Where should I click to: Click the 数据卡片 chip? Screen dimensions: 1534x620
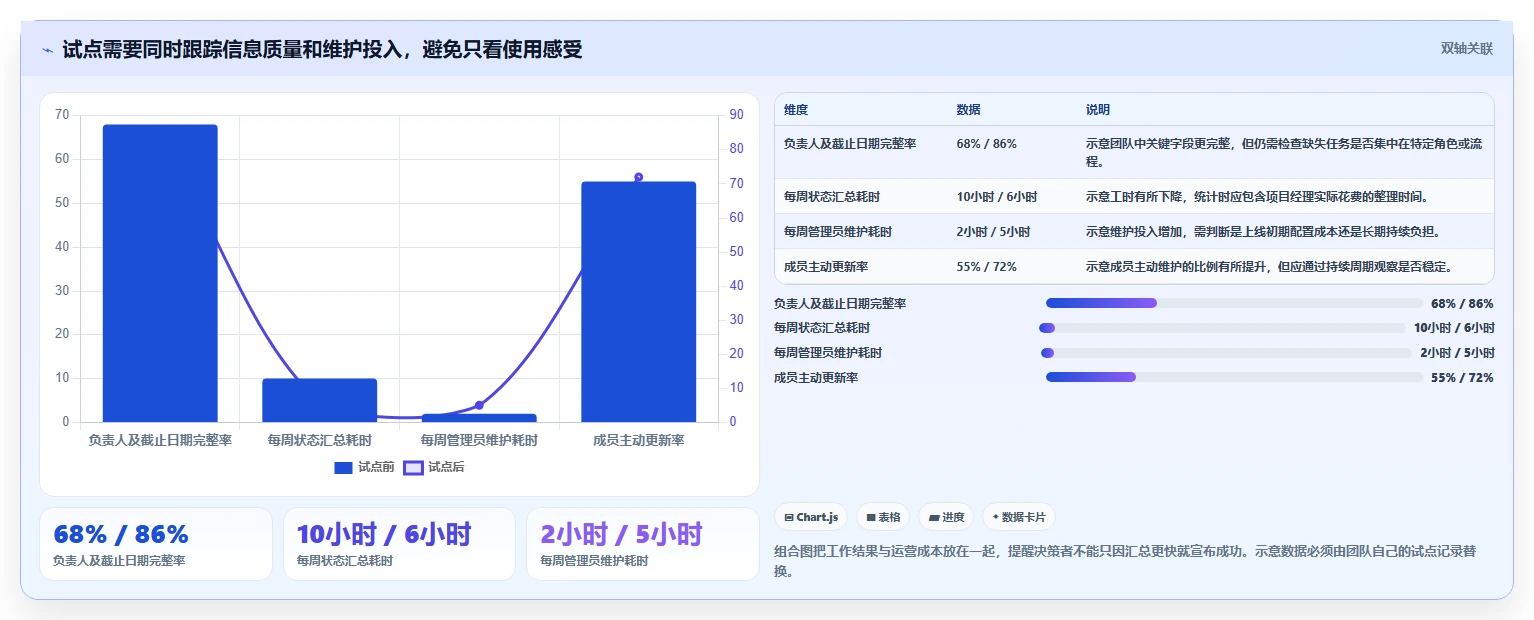pos(1019,517)
